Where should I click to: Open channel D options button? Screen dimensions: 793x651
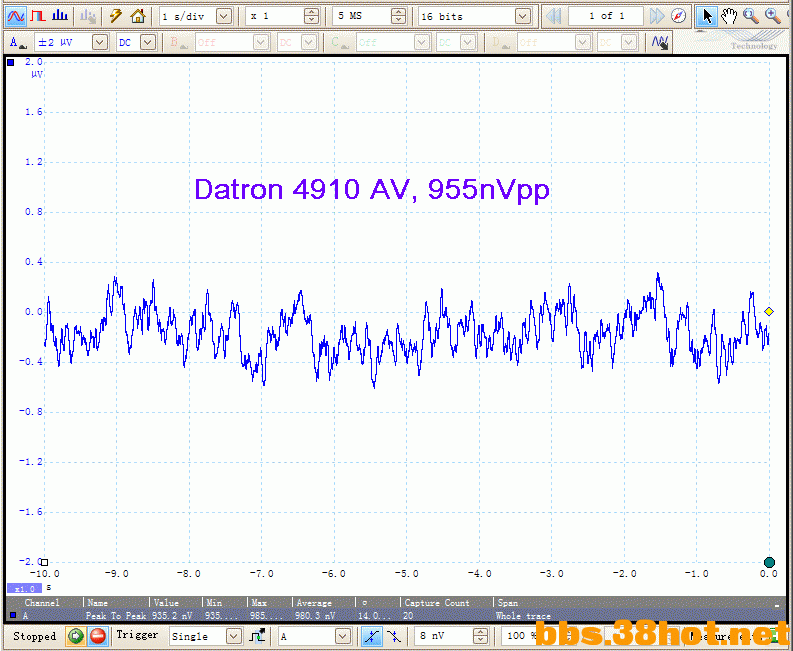(x=500, y=42)
